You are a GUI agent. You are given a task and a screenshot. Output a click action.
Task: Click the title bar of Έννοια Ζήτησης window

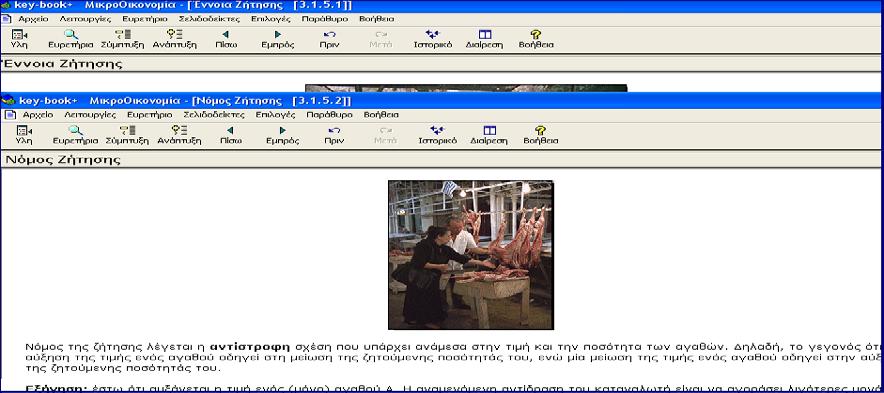[x=442, y=6]
